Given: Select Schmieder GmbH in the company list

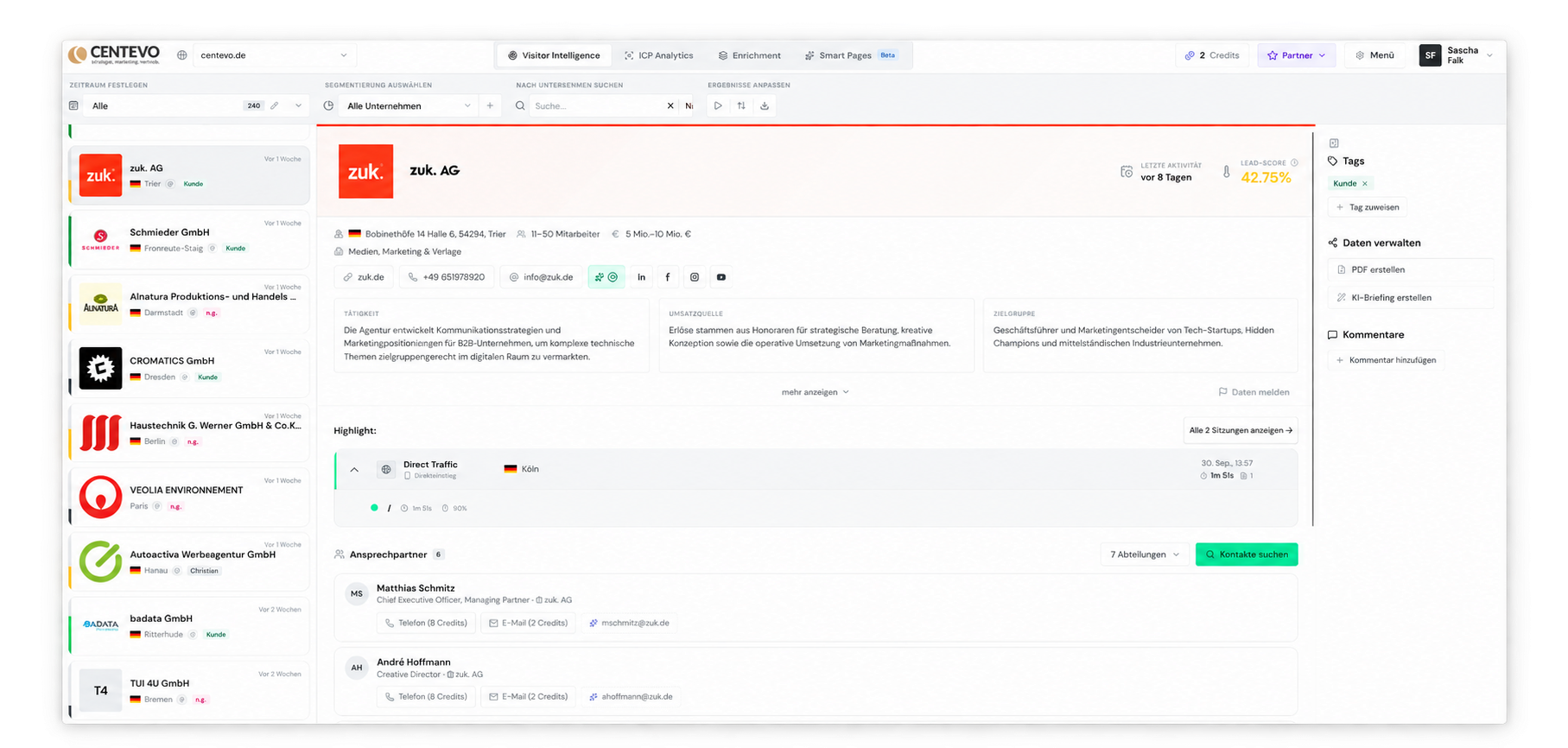Looking at the screenshot, I should pos(188,239).
